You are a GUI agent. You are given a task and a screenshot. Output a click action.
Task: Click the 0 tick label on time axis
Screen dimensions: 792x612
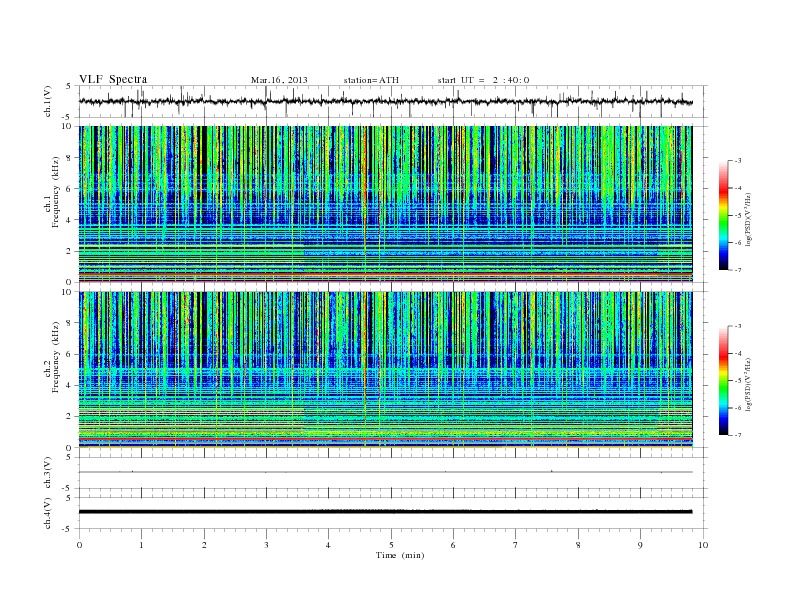click(79, 545)
